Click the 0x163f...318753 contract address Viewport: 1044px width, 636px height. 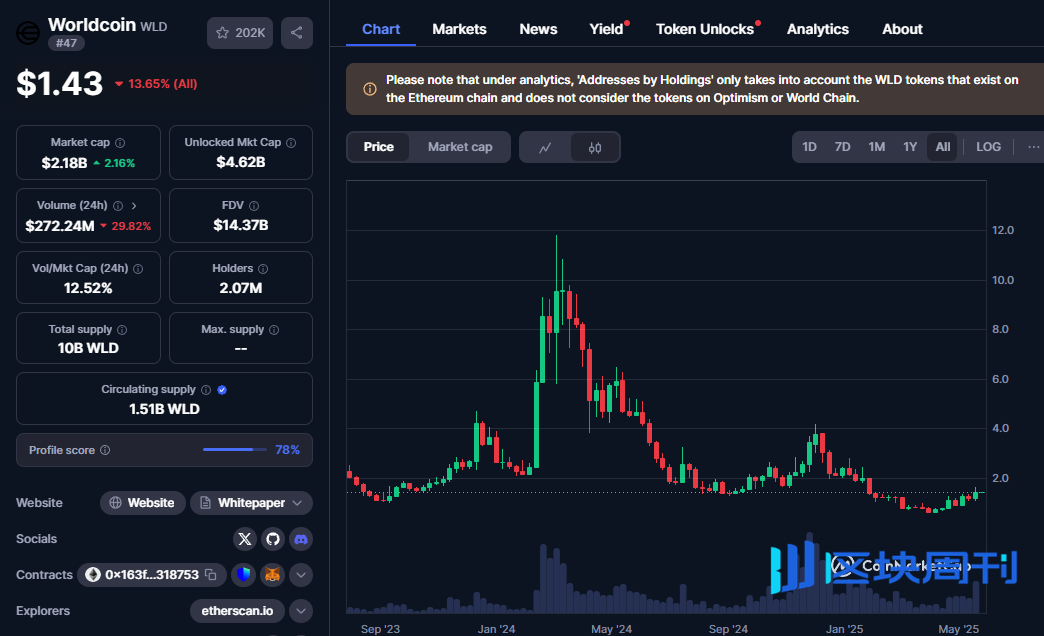pyautogui.click(x=152, y=575)
